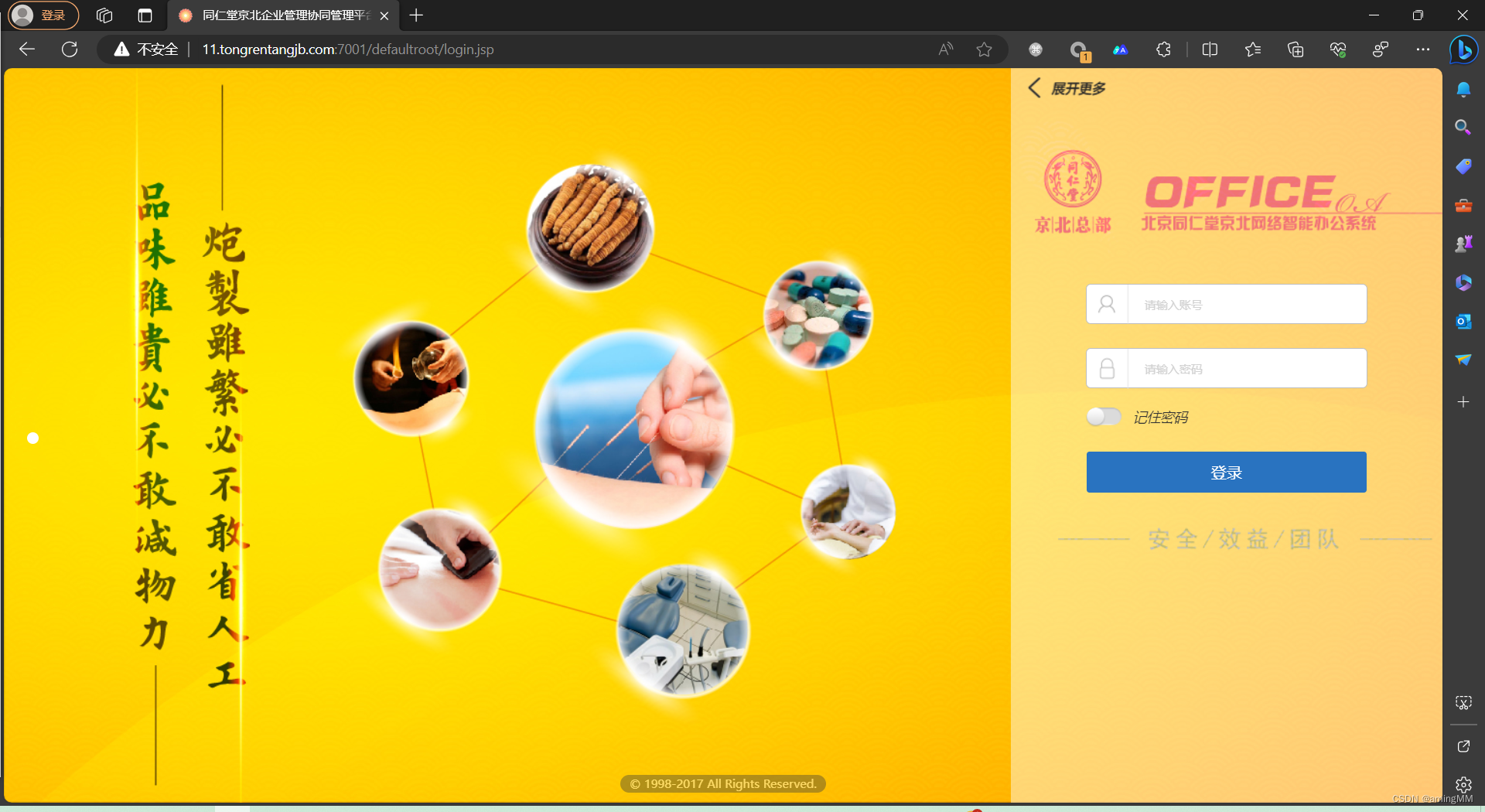Click the sidebar screenshot icon
Viewport: 1485px width, 812px height.
click(1463, 702)
